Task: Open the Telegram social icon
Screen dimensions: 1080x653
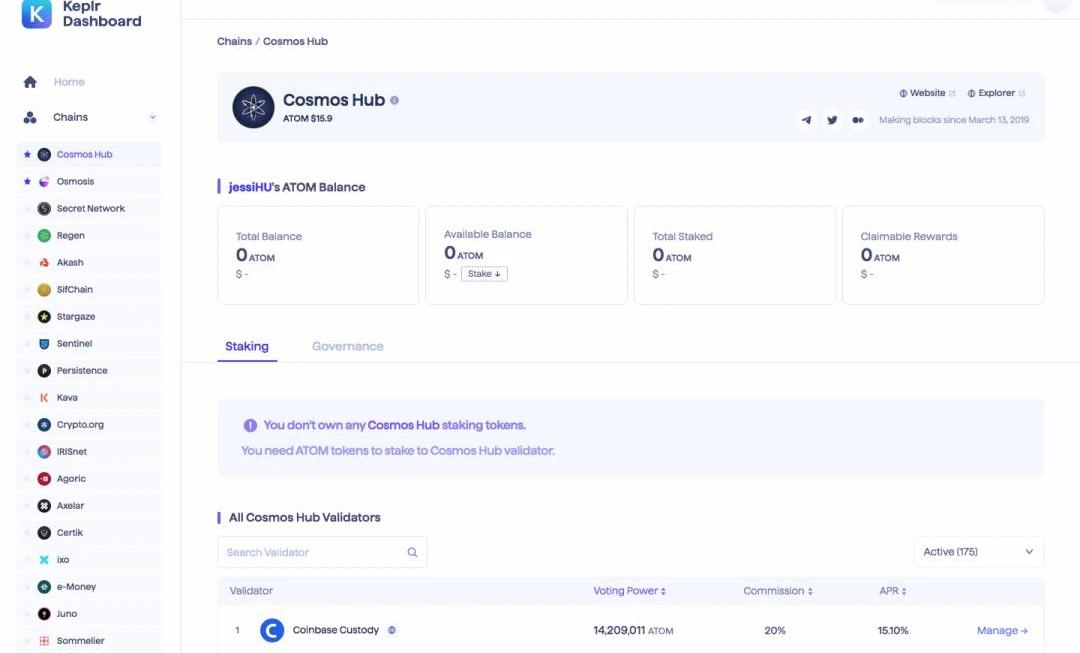Action: pos(806,120)
